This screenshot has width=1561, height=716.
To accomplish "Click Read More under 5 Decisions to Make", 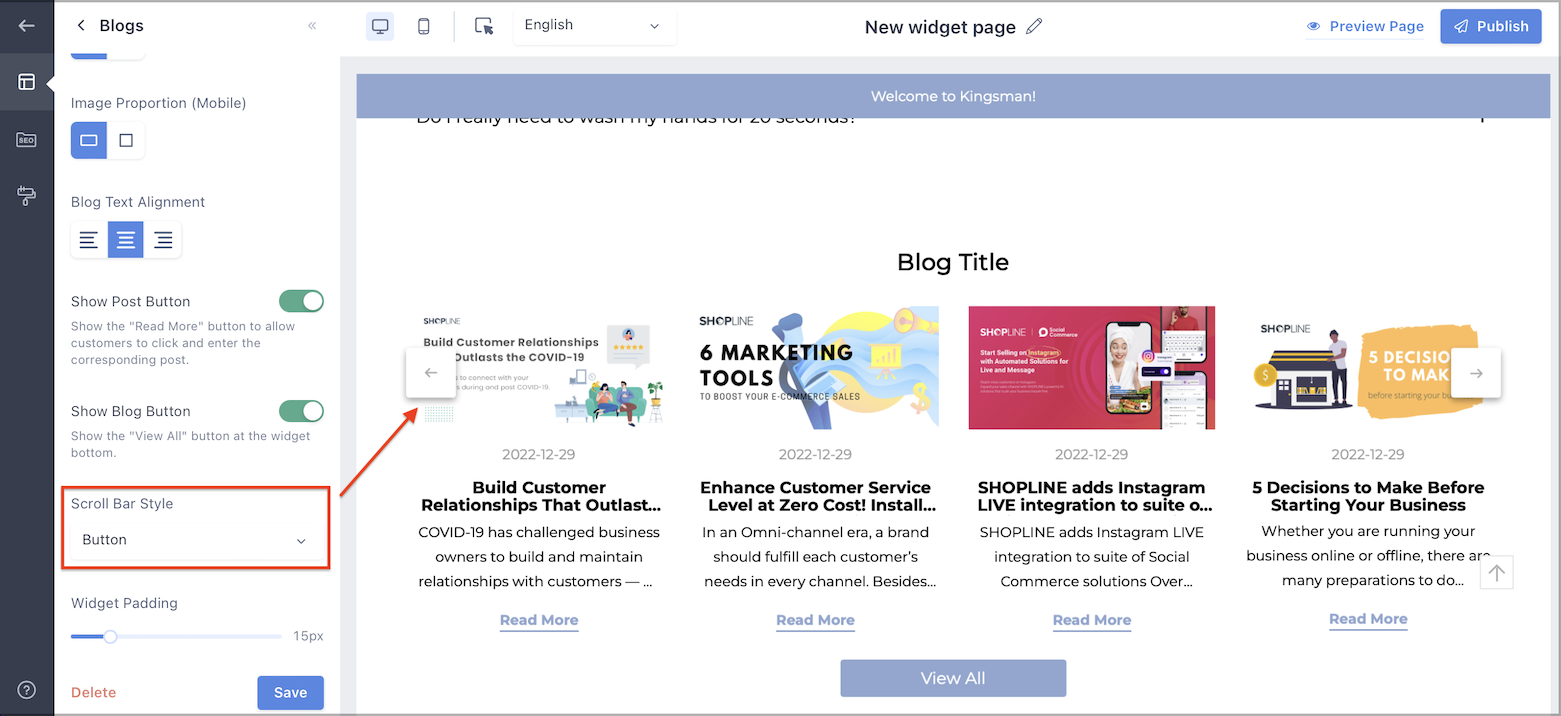I will point(1368,619).
